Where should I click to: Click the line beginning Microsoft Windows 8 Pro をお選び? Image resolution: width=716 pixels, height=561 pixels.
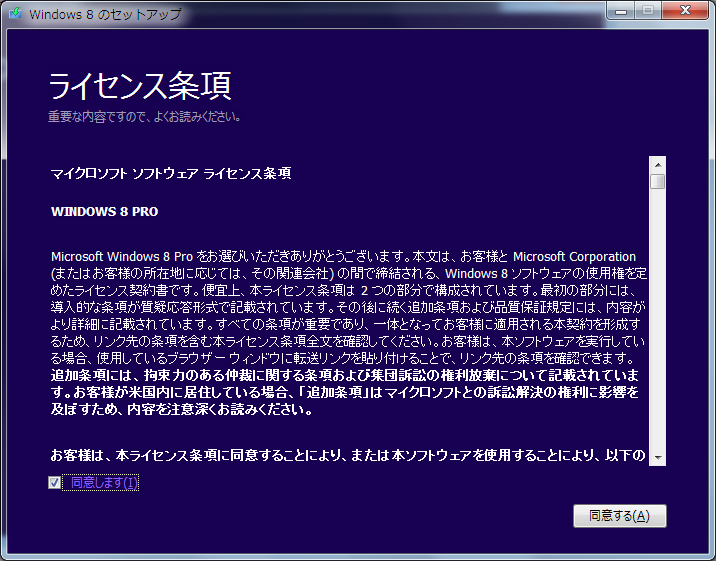343,257
